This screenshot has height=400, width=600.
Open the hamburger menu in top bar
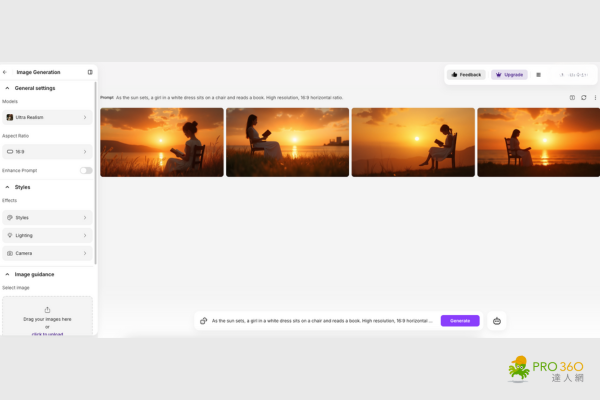click(538, 74)
